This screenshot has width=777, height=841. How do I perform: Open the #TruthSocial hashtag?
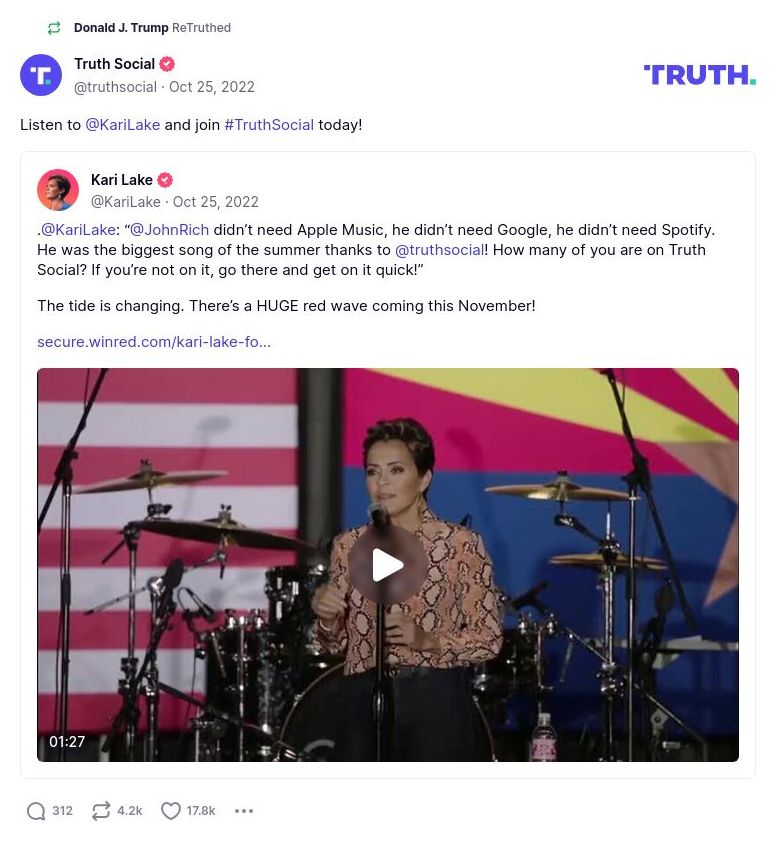(269, 125)
